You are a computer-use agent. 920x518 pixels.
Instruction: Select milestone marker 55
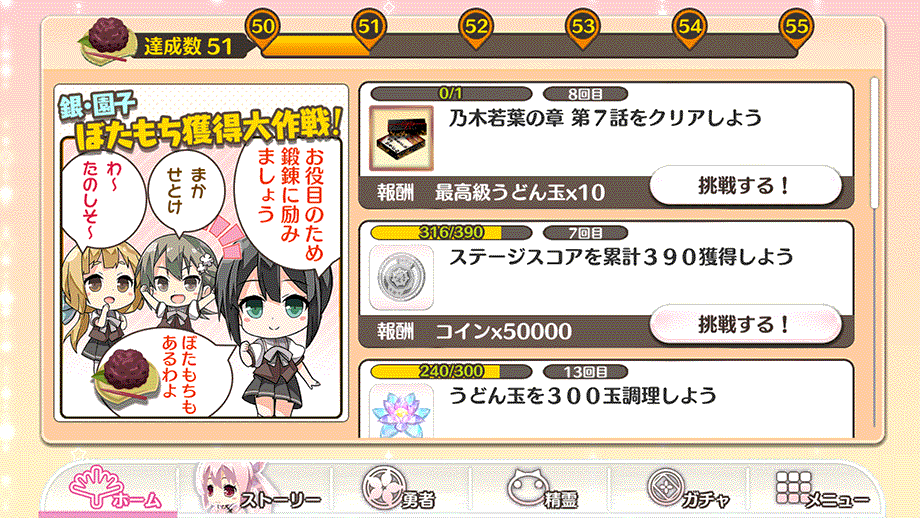pyautogui.click(x=796, y=29)
